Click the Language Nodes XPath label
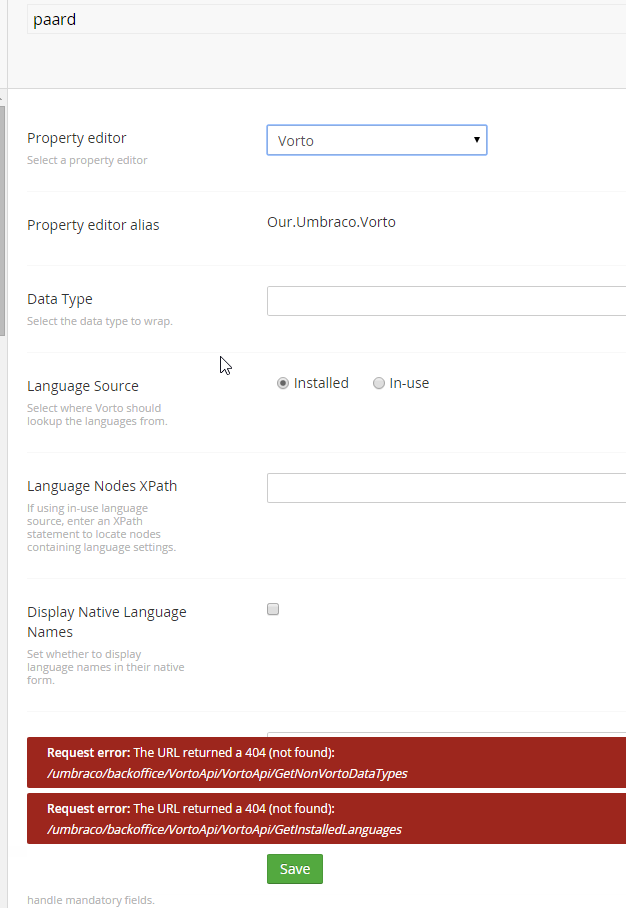 click(x=102, y=486)
